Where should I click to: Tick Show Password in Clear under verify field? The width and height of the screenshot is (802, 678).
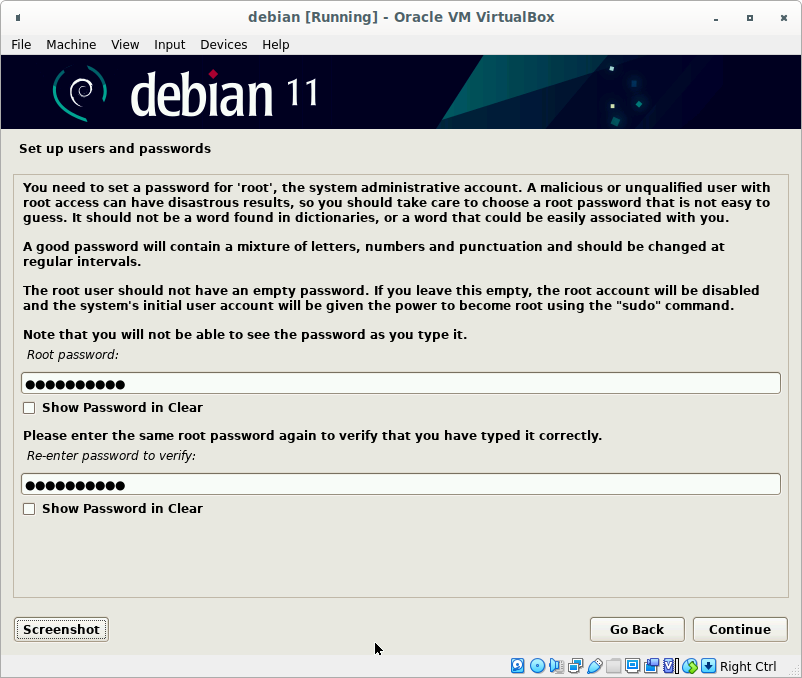coord(29,509)
